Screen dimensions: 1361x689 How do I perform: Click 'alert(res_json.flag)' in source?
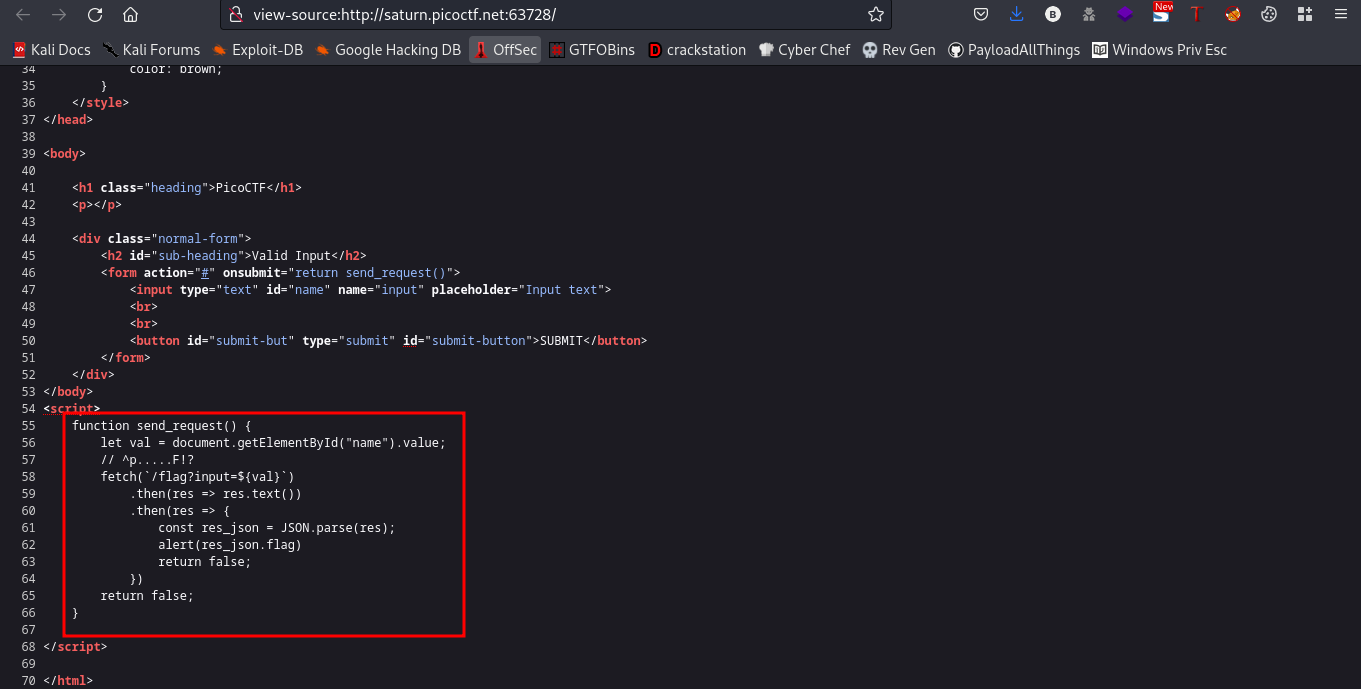pyautogui.click(x=230, y=545)
